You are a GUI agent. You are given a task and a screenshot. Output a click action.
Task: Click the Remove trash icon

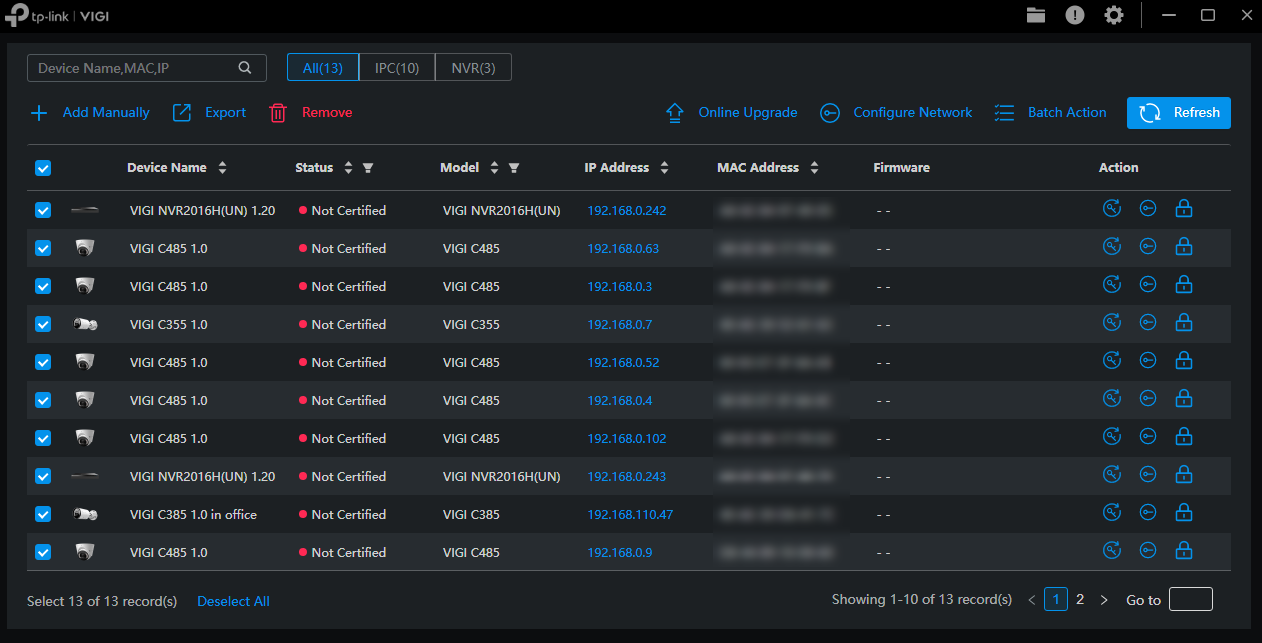click(x=278, y=113)
